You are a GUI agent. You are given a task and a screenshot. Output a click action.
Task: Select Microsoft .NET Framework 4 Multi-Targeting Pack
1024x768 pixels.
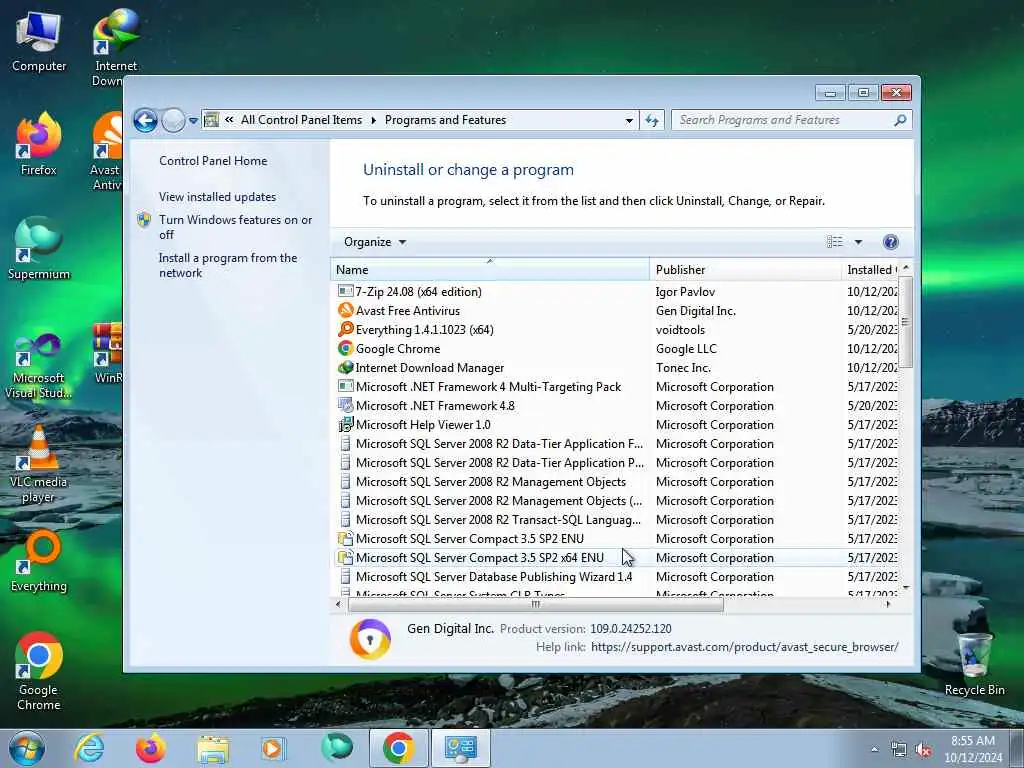(488, 387)
